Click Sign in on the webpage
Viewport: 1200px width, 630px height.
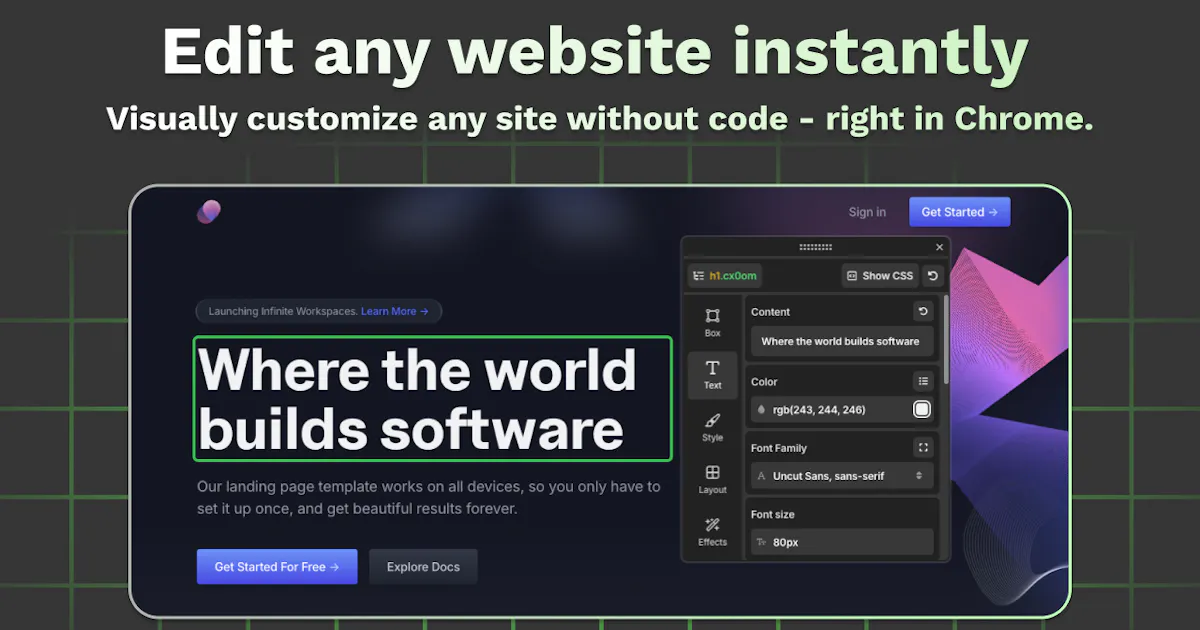coord(867,212)
